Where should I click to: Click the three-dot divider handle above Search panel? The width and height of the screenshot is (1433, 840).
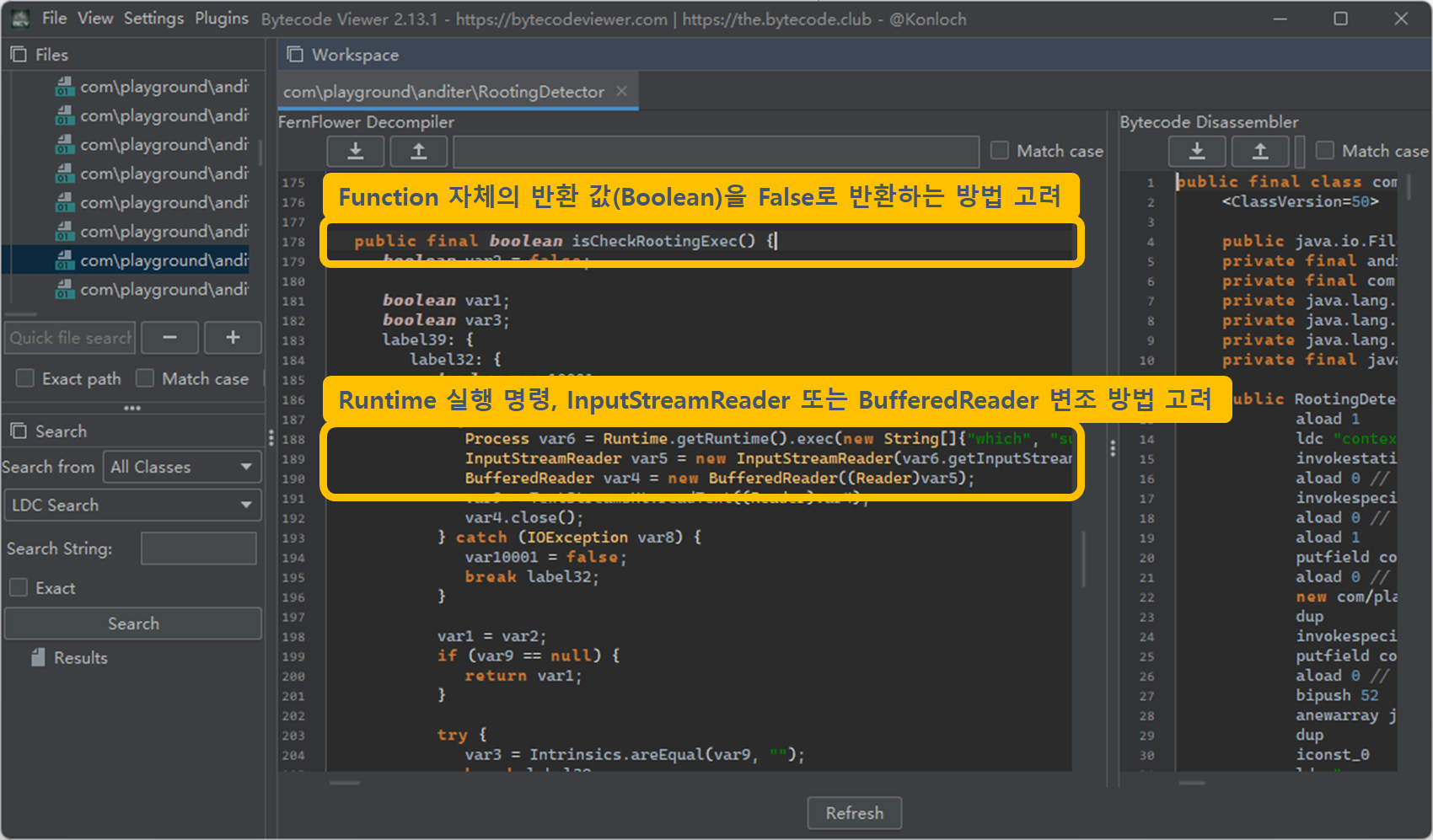click(x=132, y=409)
